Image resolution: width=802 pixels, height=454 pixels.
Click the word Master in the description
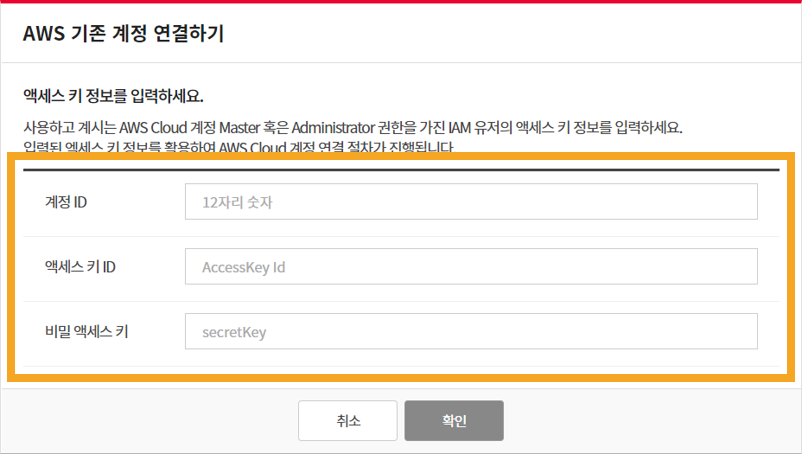(239, 127)
